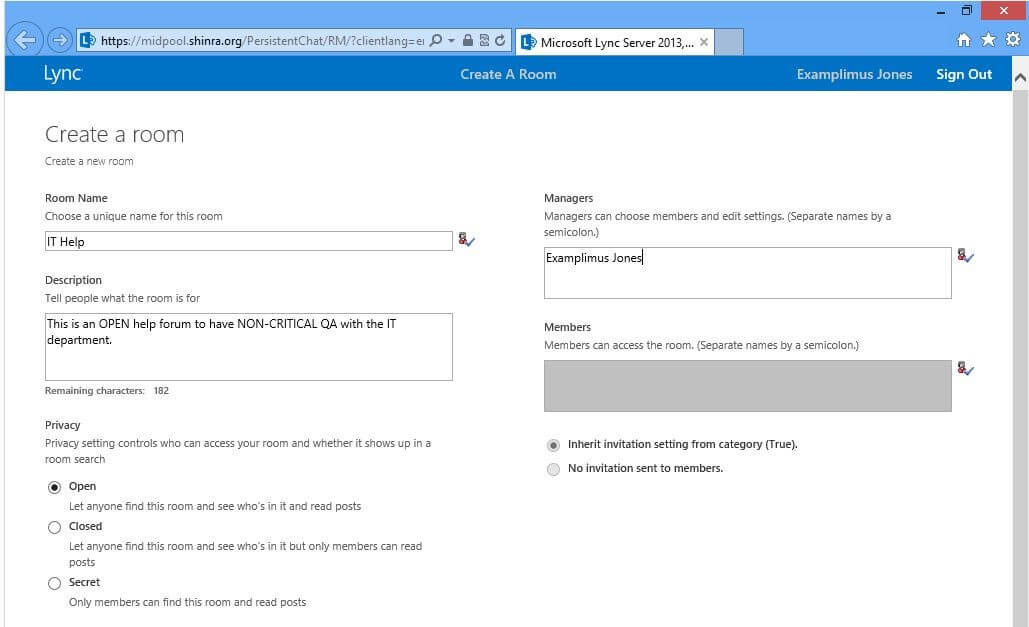Click the Lync site icon in address bar
1029x627 pixels.
point(87,41)
